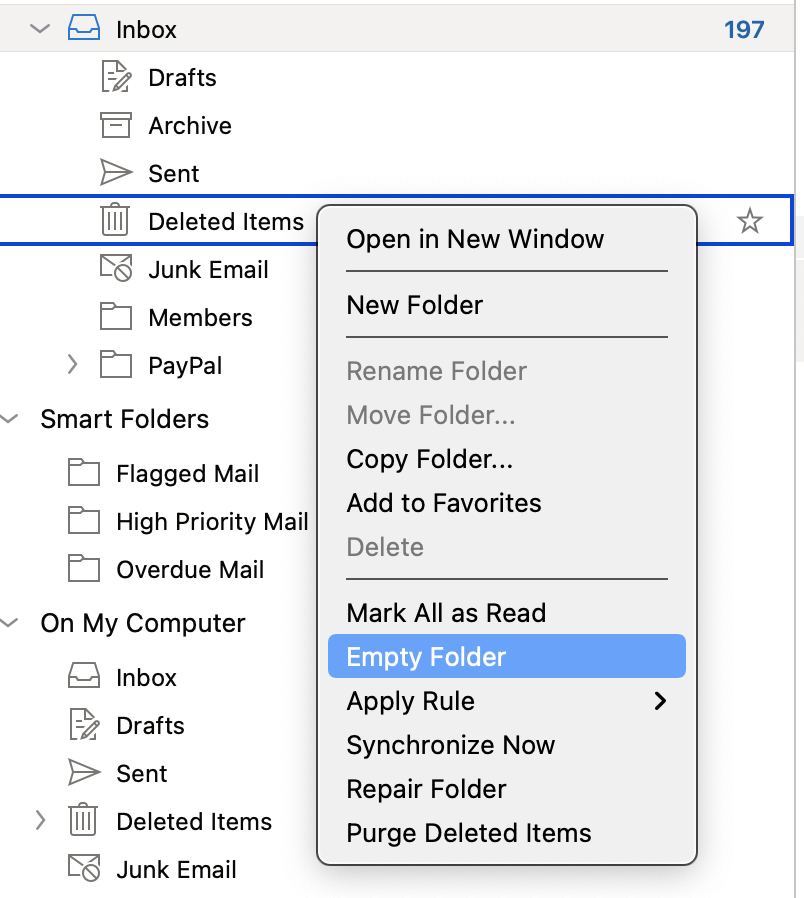Click the greyed Move Folder... entry
The image size is (804, 898).
click(x=431, y=415)
